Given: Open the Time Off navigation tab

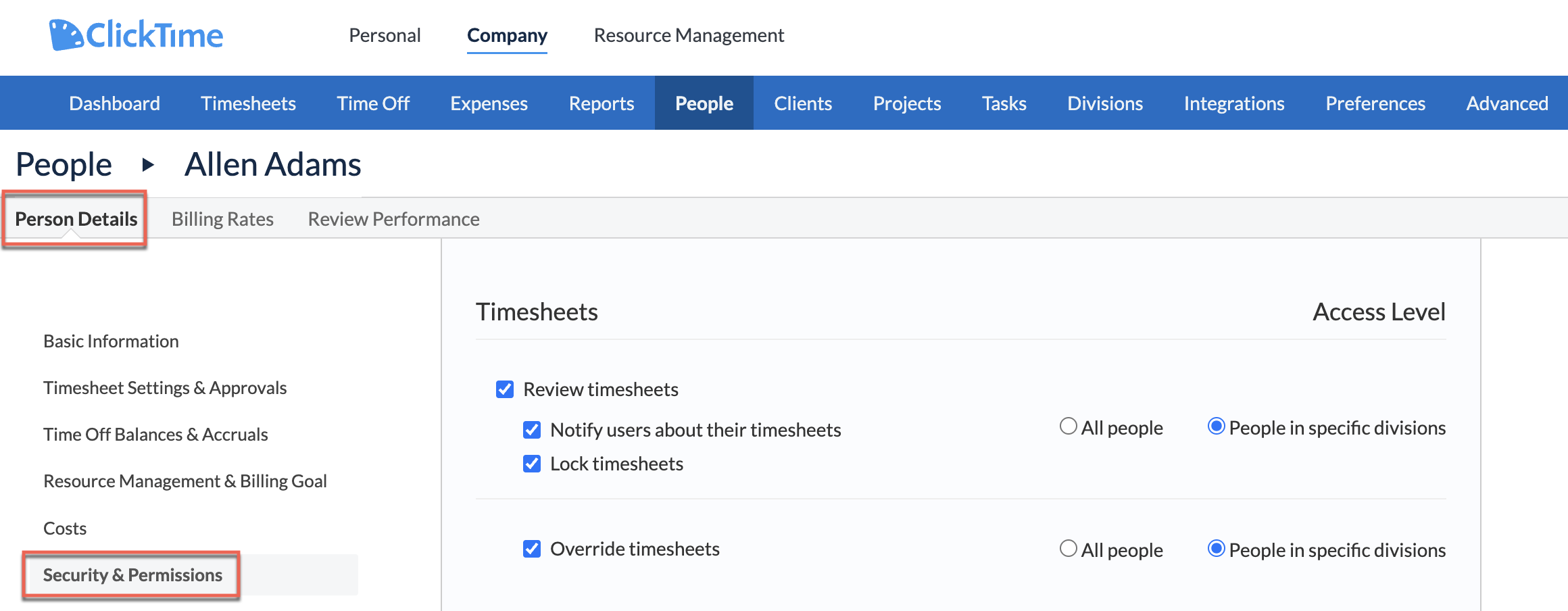Looking at the screenshot, I should (373, 103).
